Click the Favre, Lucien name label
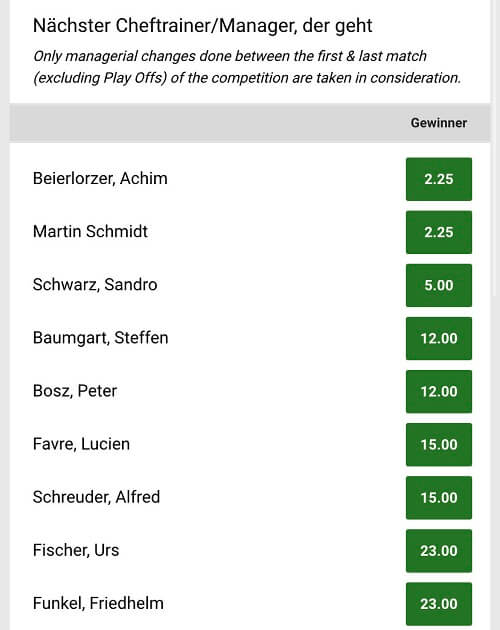 click(x=81, y=444)
